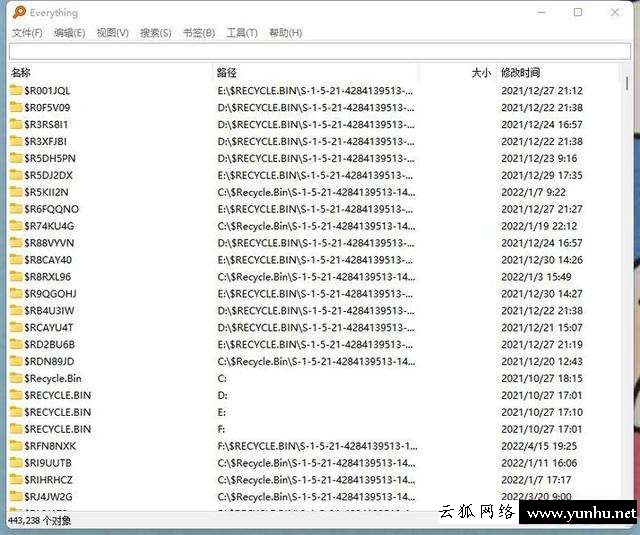Select folder icon of $Recycle.Bin
Screen dimensions: 640x535
16,378
